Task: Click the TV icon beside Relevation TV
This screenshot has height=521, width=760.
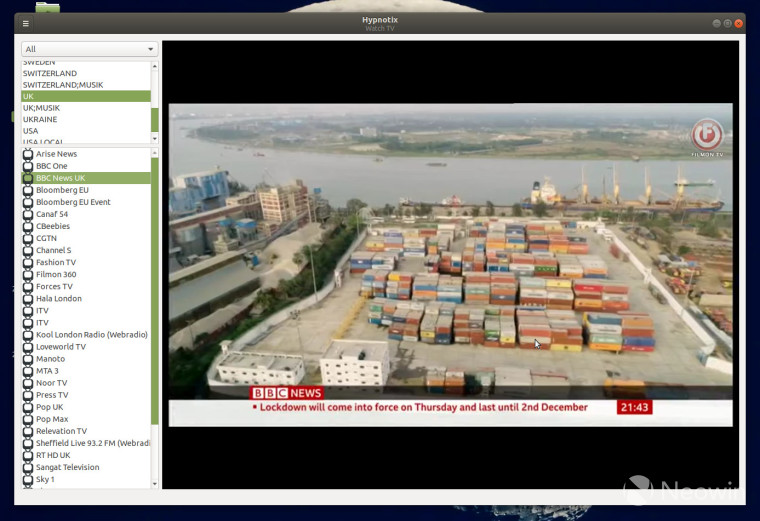Action: click(28, 431)
